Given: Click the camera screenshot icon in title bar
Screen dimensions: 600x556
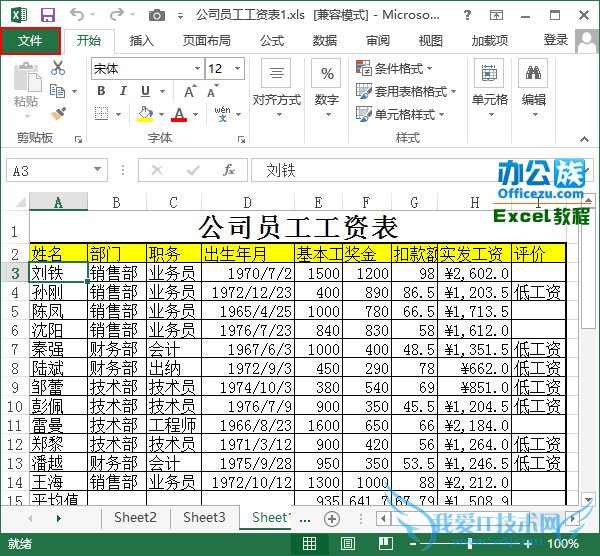Looking at the screenshot, I should (x=156, y=15).
